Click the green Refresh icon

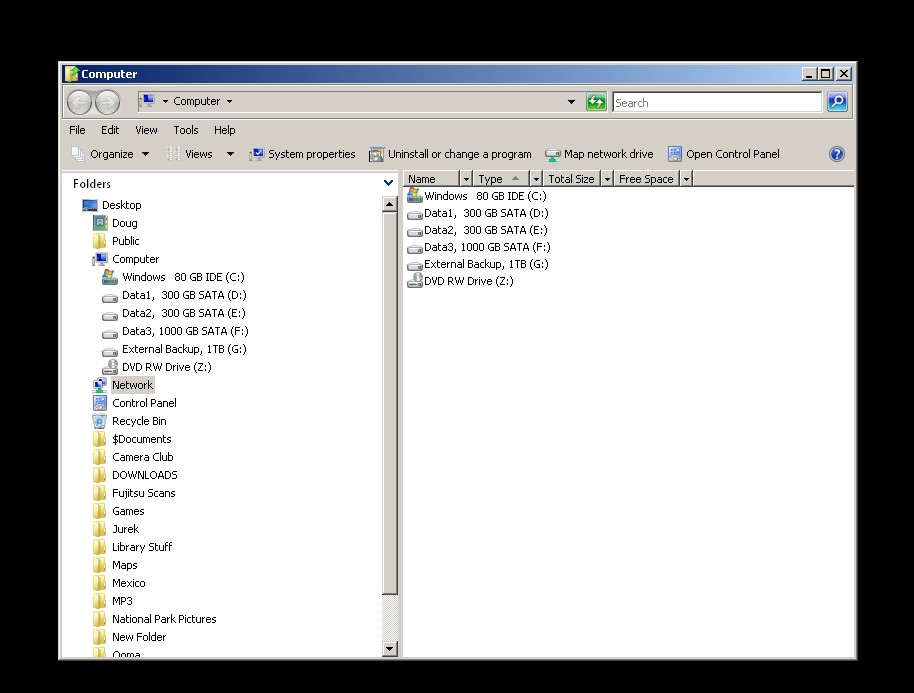[x=596, y=102]
